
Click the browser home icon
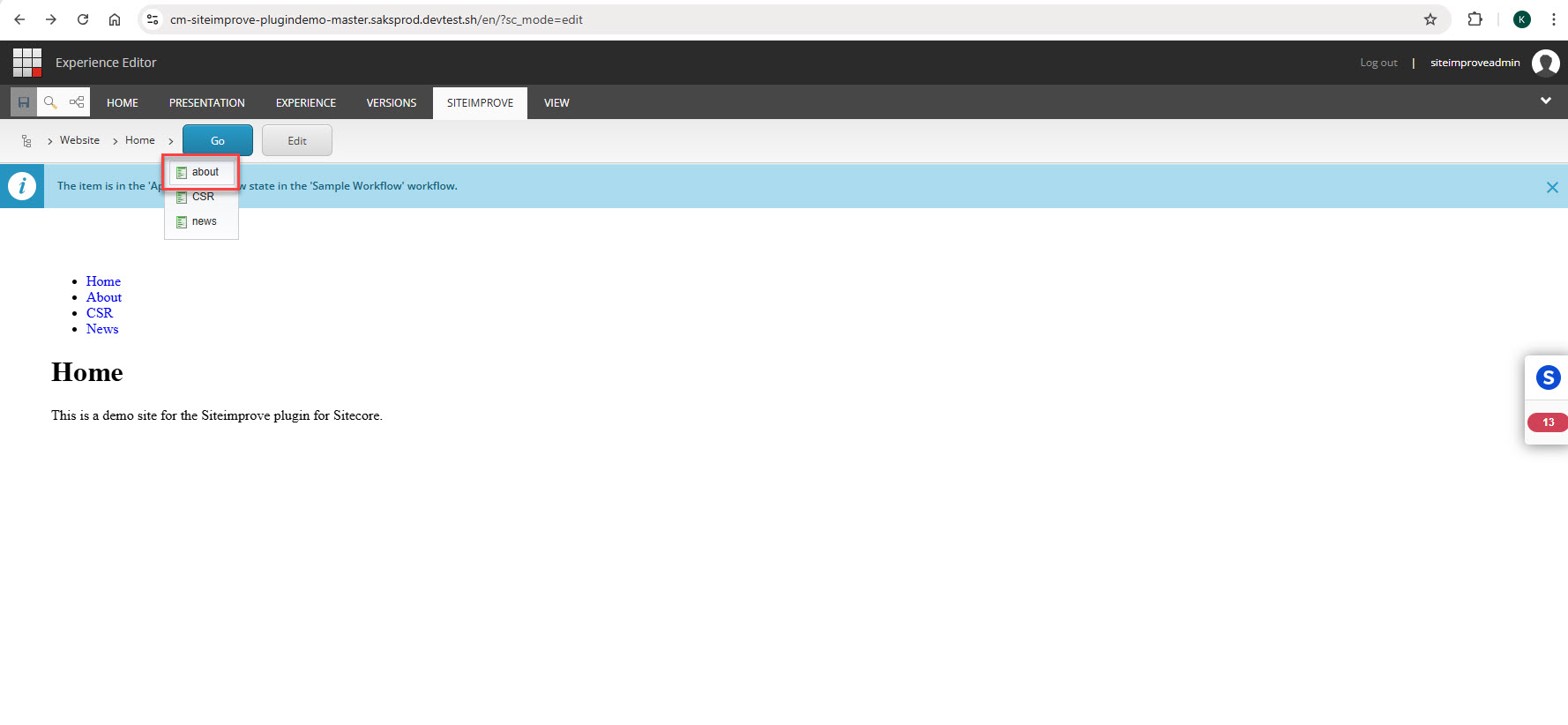(115, 19)
